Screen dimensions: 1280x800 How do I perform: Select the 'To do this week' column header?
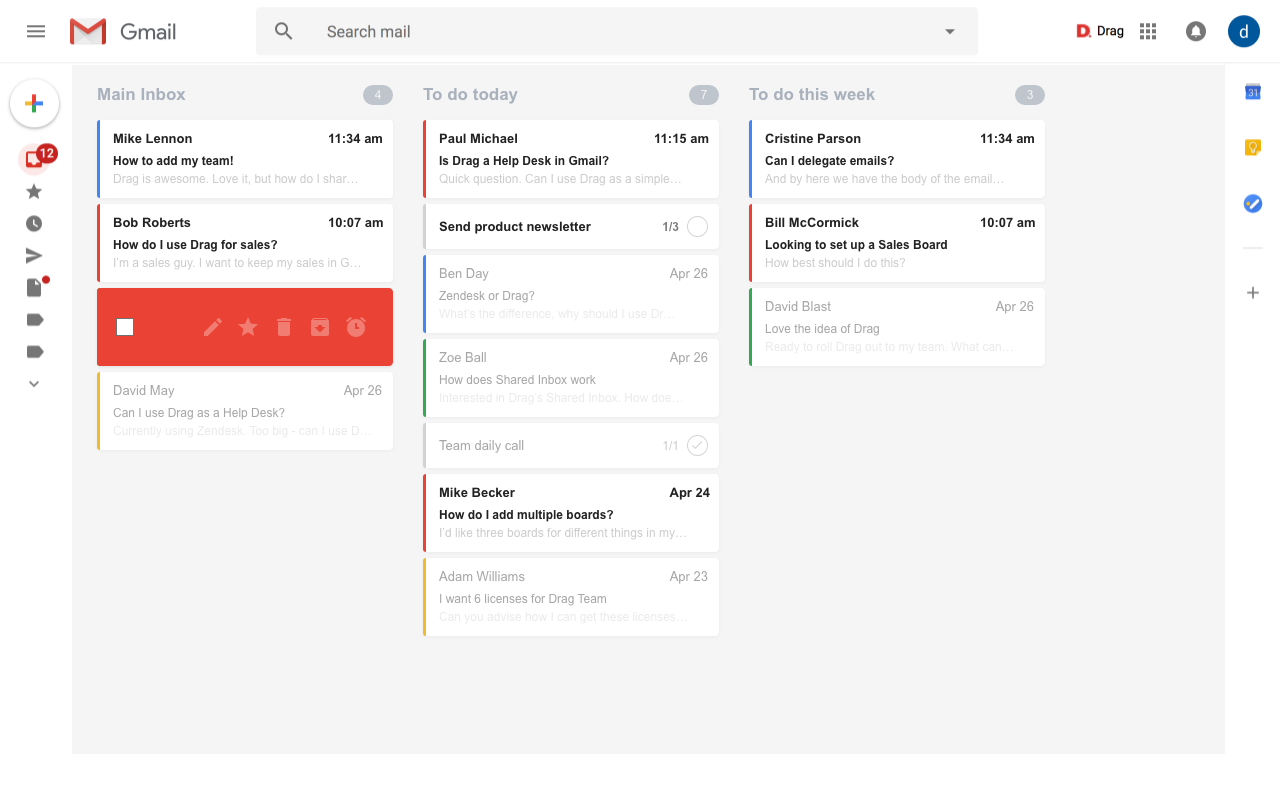tap(812, 95)
